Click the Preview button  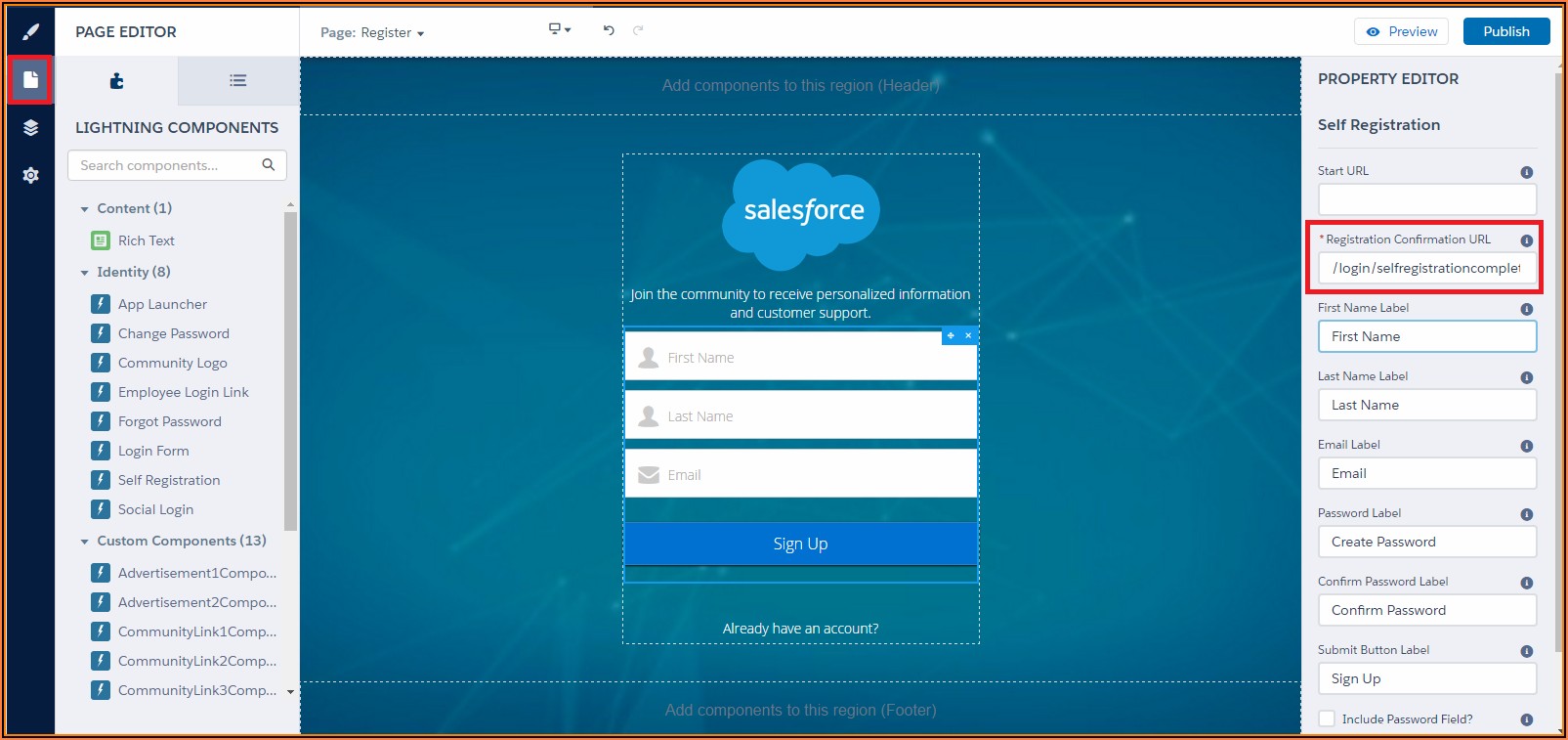tap(1402, 31)
